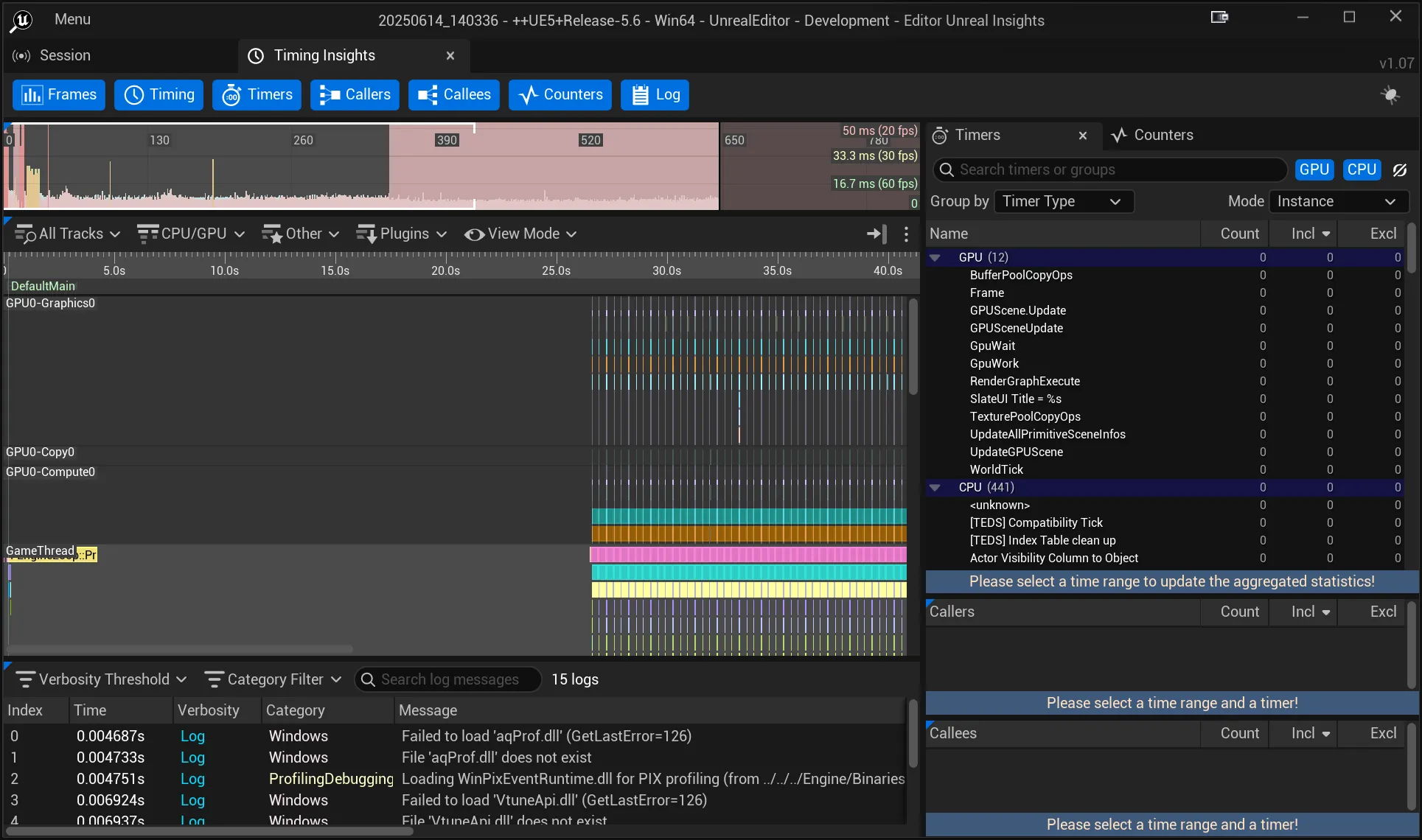The width and height of the screenshot is (1422, 840).
Task: Click the Search timers or groups field
Action: pyautogui.click(x=1110, y=170)
